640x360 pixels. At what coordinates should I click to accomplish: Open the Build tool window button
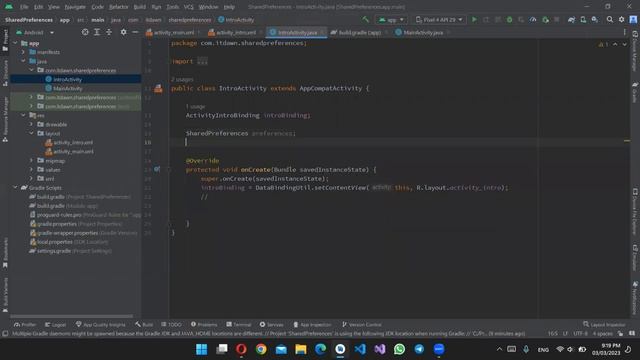(x=144, y=325)
